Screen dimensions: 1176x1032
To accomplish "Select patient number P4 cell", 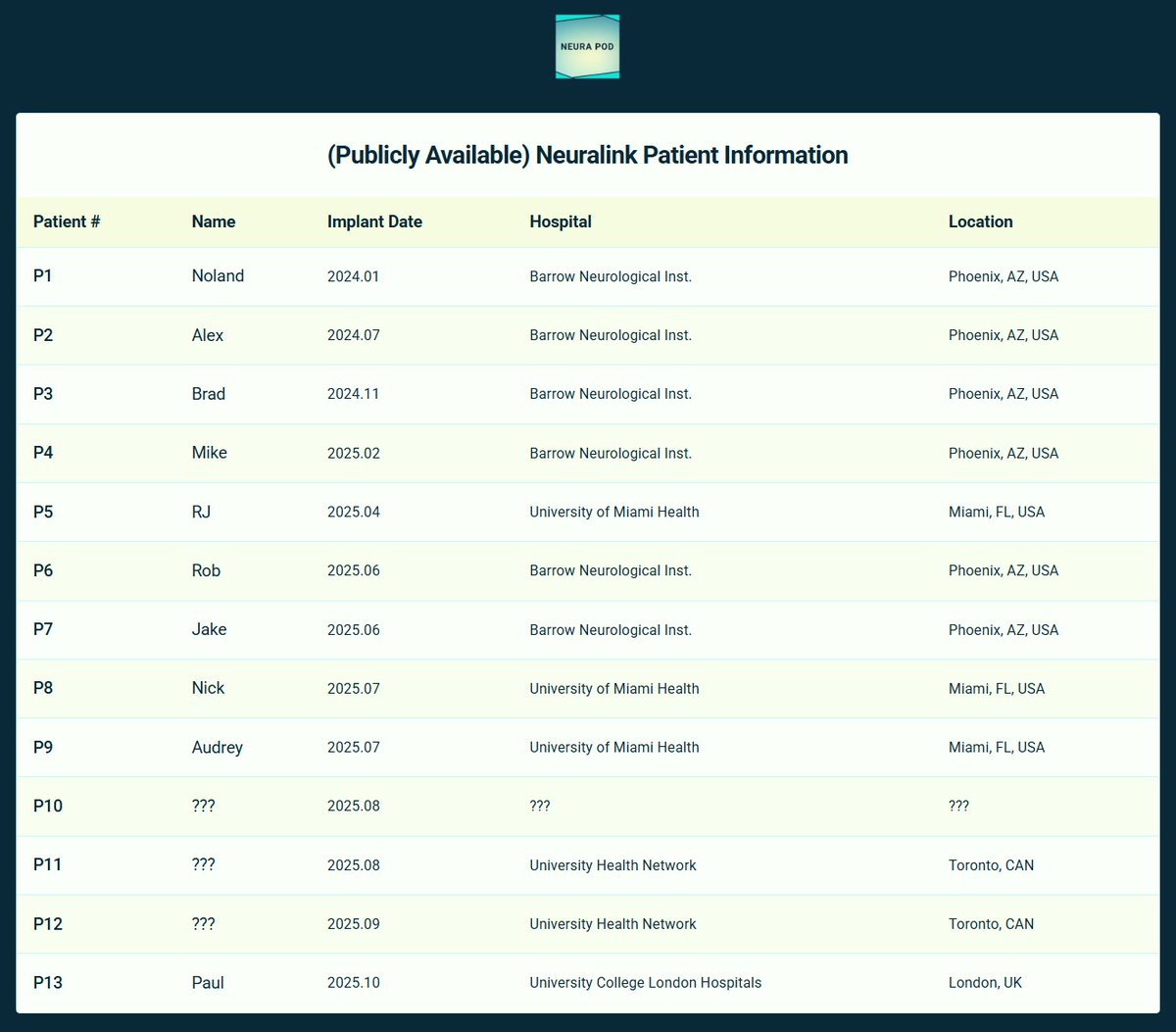I will (43, 453).
